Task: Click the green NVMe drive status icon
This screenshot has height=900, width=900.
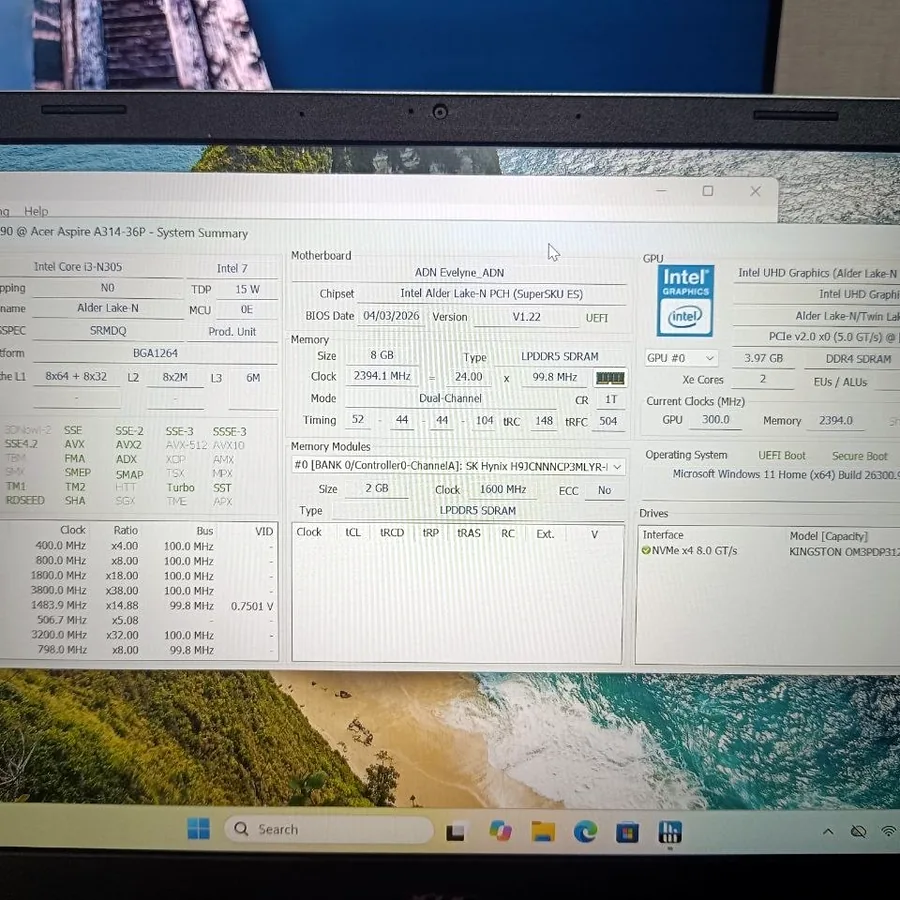Action: click(646, 550)
